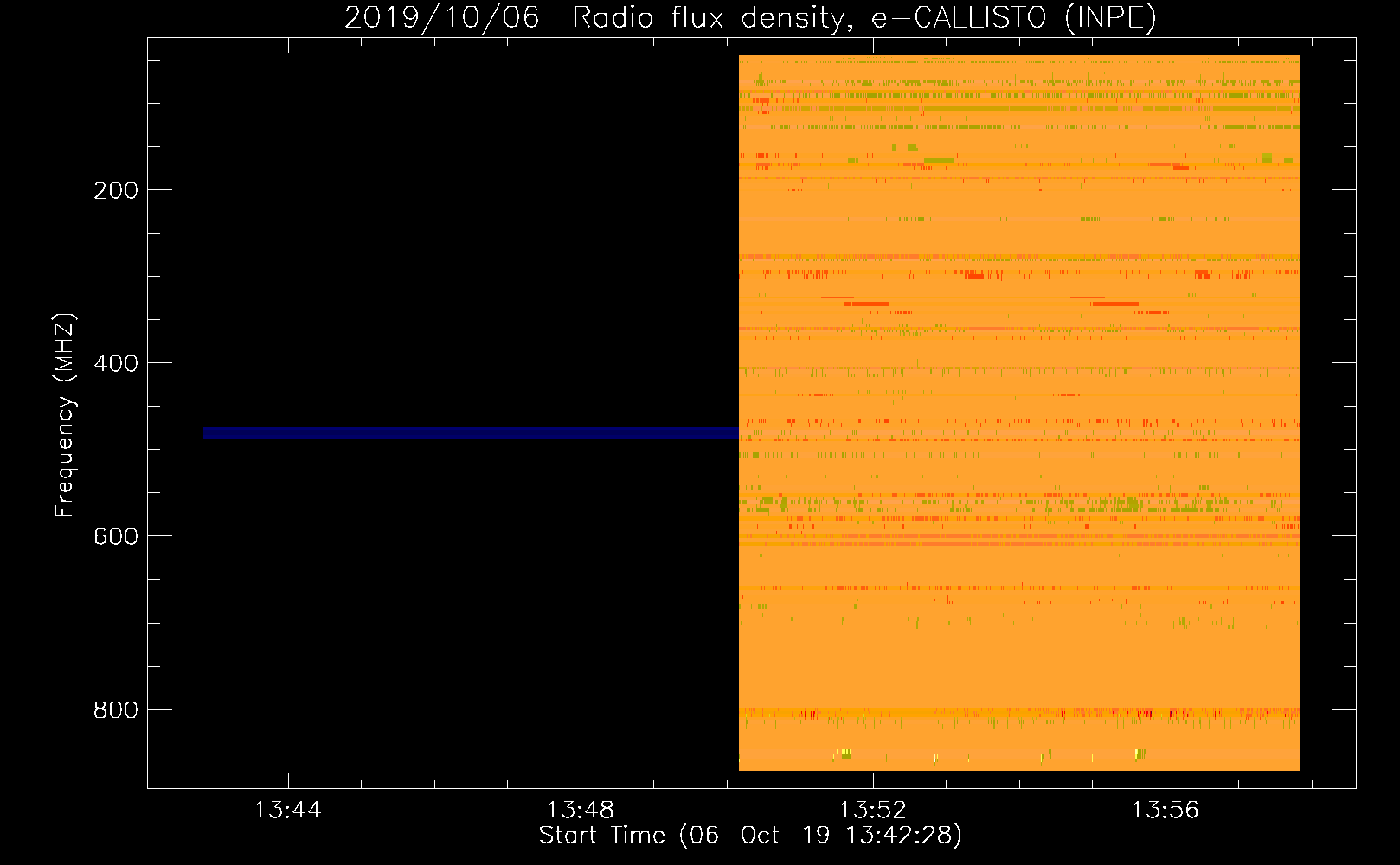1400x865 pixels.
Task: Click the 13:48 time tick label
Action: tap(581, 810)
